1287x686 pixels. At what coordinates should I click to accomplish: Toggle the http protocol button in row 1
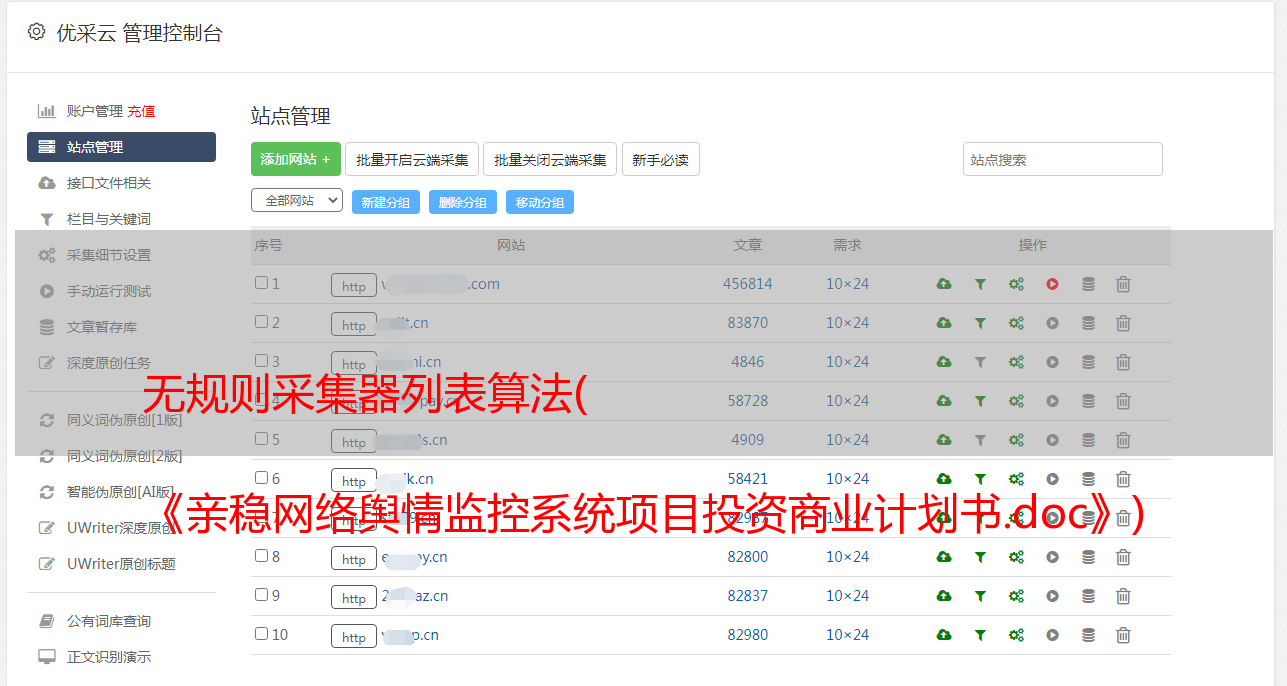pos(354,285)
